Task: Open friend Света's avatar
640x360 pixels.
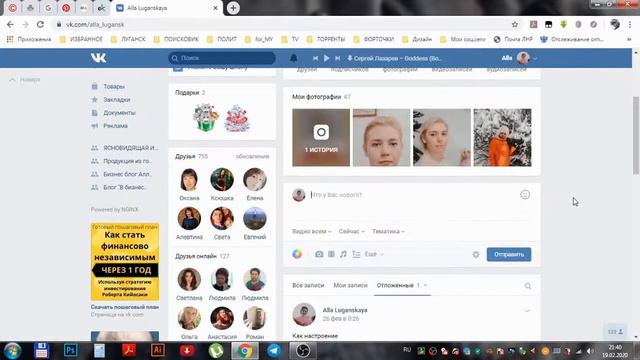Action: [222, 218]
